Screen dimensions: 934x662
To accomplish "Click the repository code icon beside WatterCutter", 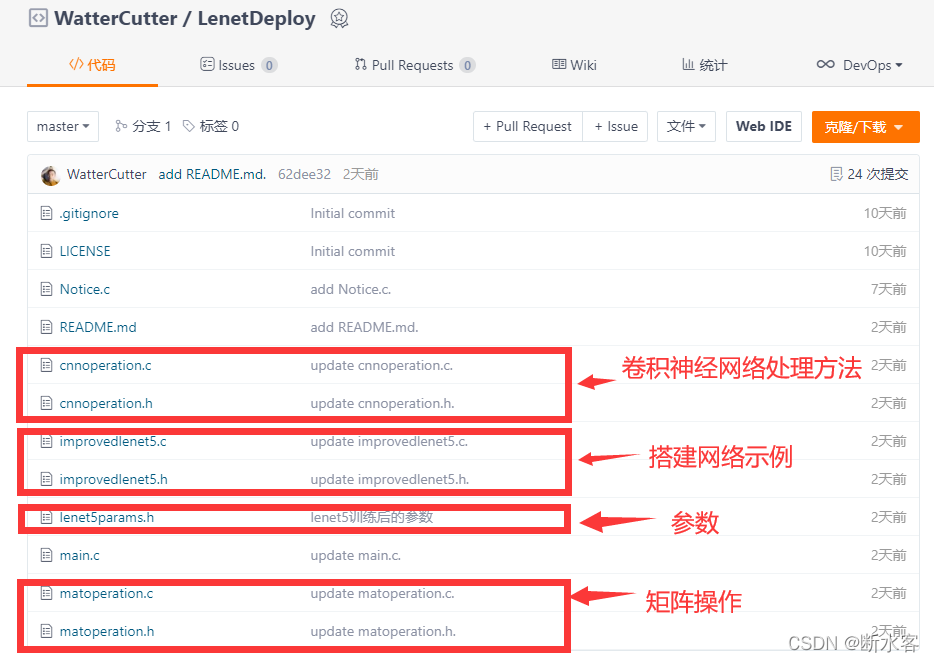I will click(x=38, y=18).
